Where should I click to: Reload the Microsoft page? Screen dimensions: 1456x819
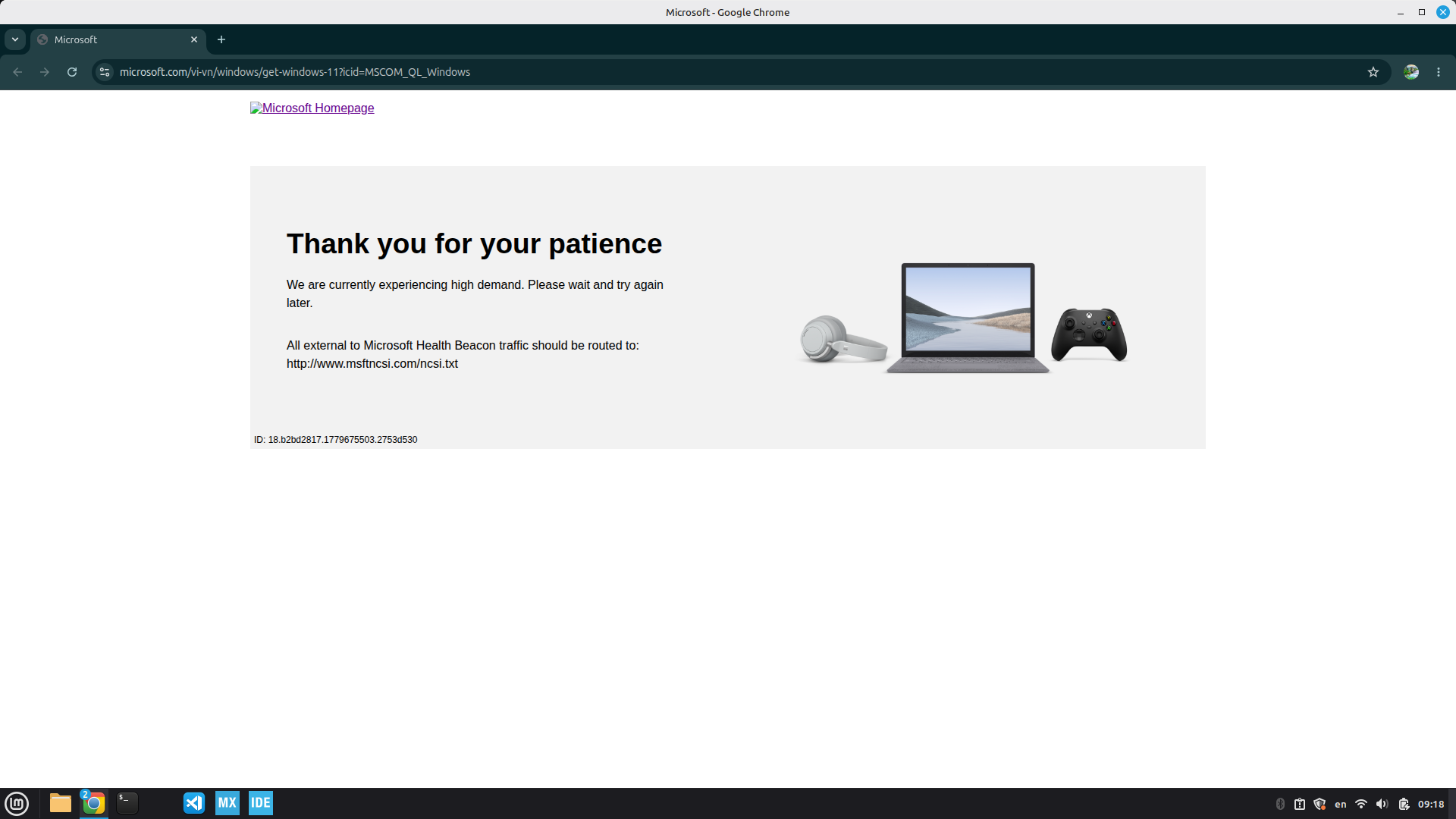coord(72,72)
